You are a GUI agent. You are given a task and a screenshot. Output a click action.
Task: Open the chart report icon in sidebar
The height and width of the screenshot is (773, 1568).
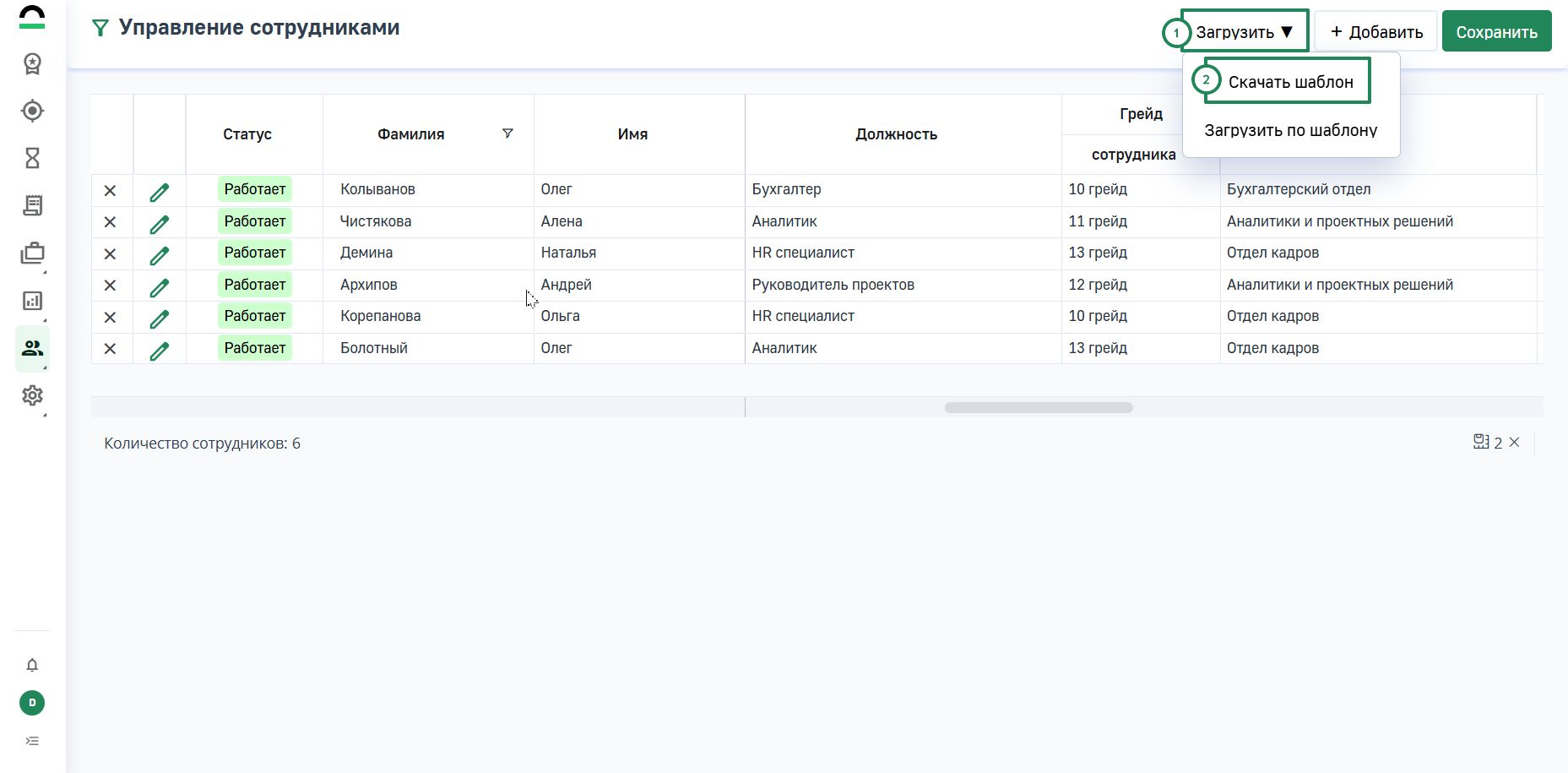click(x=32, y=301)
